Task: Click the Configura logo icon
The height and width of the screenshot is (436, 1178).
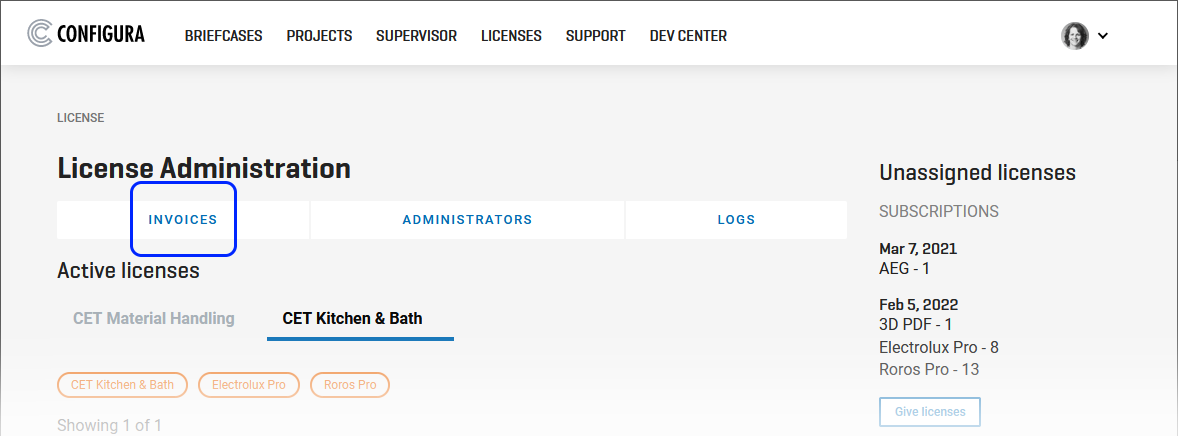Action: pos(40,34)
